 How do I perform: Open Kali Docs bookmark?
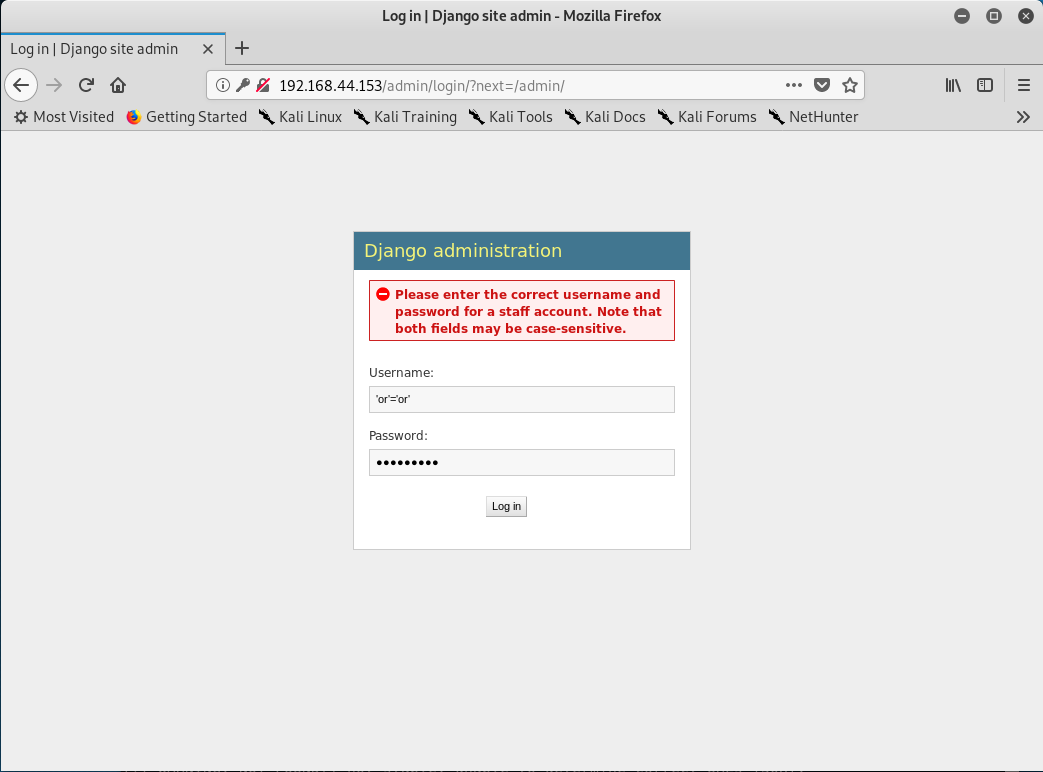coord(605,117)
